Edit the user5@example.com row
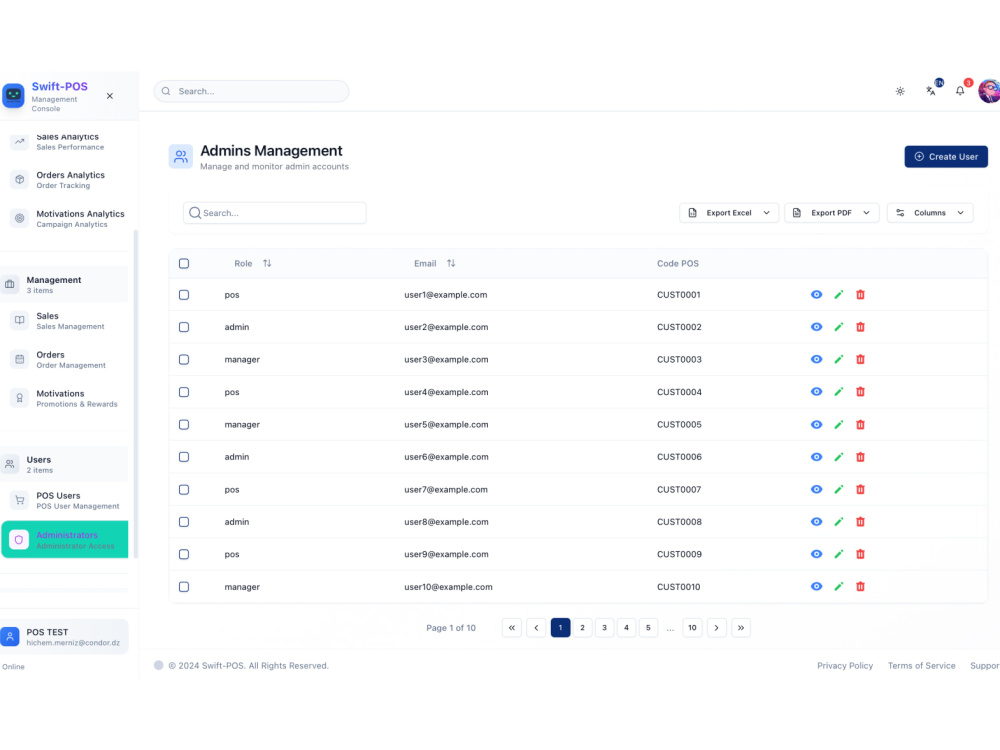Image resolution: width=1000 pixels, height=750 pixels. pos(839,425)
